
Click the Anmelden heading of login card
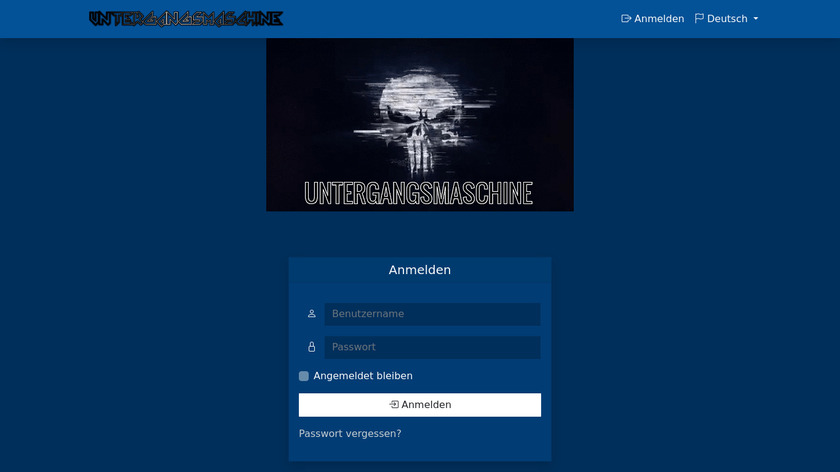(420, 270)
